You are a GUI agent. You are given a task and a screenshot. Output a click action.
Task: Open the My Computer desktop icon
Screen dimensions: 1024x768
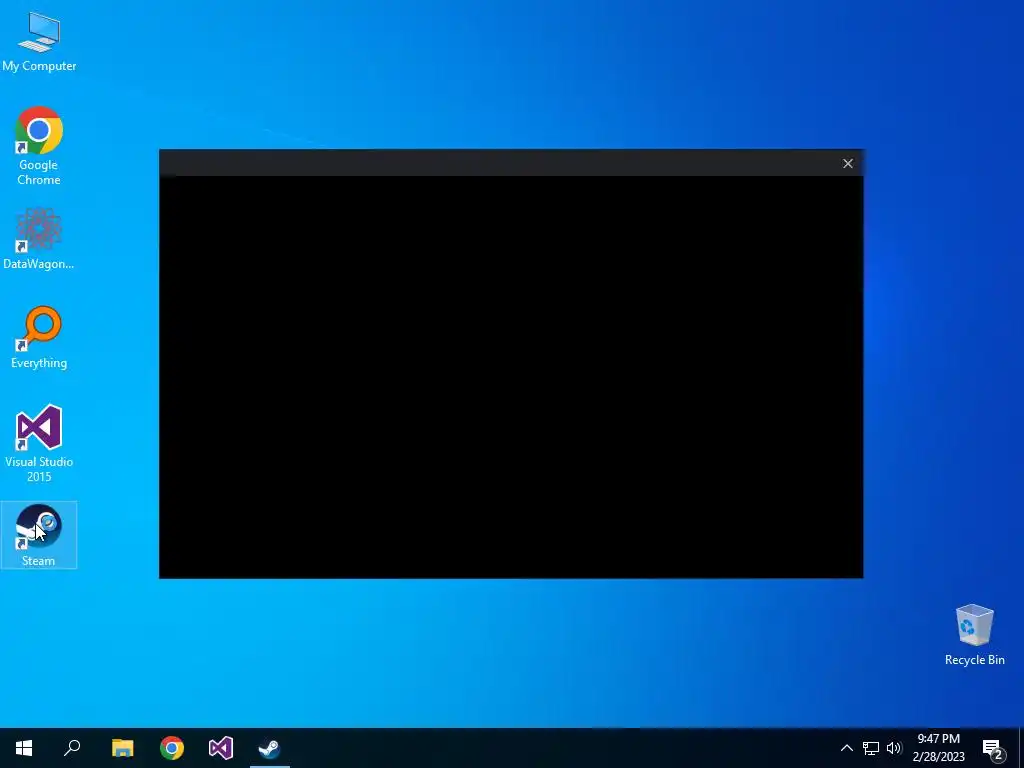click(39, 42)
